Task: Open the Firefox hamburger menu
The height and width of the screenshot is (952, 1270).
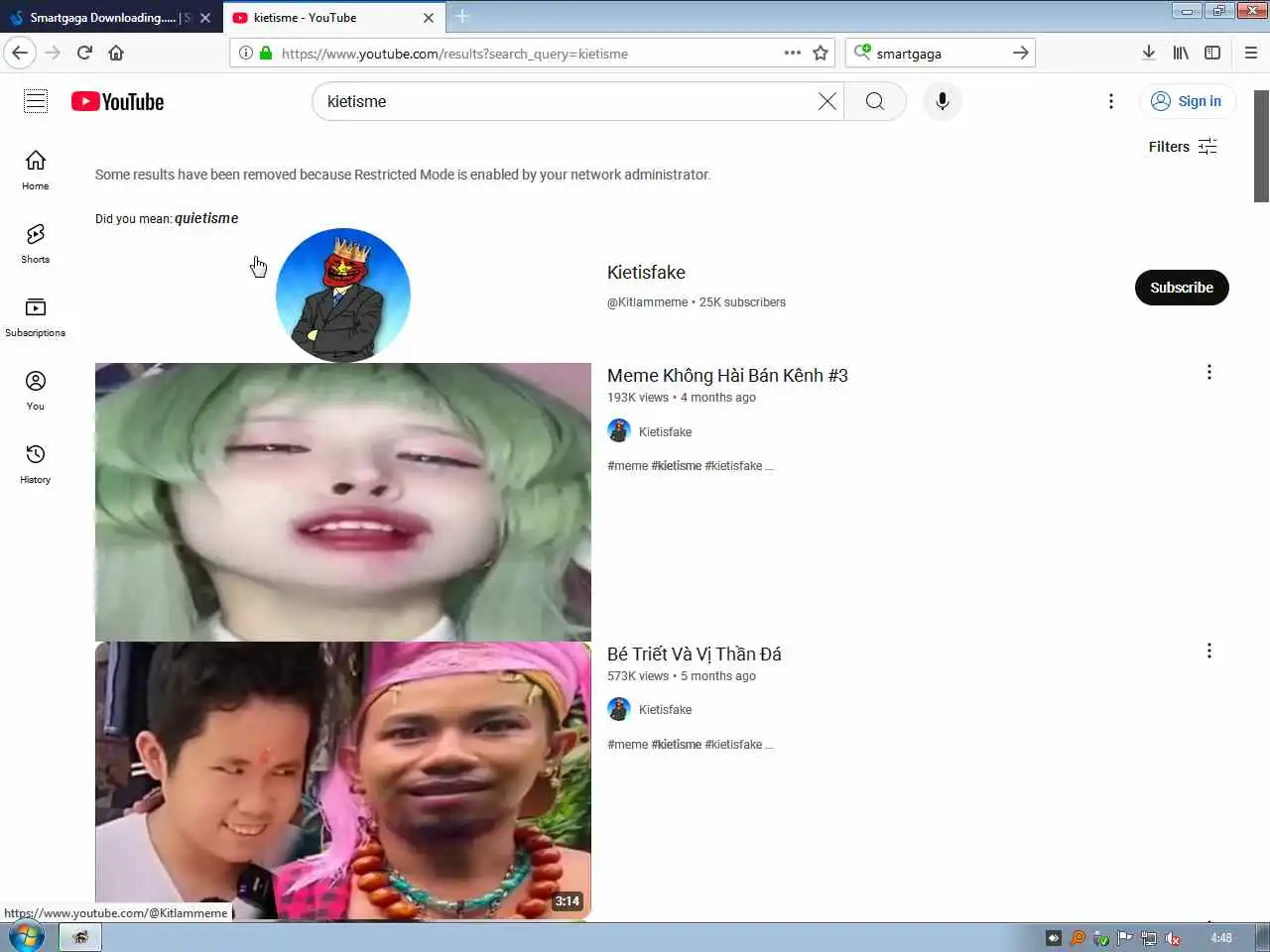Action: click(1251, 53)
